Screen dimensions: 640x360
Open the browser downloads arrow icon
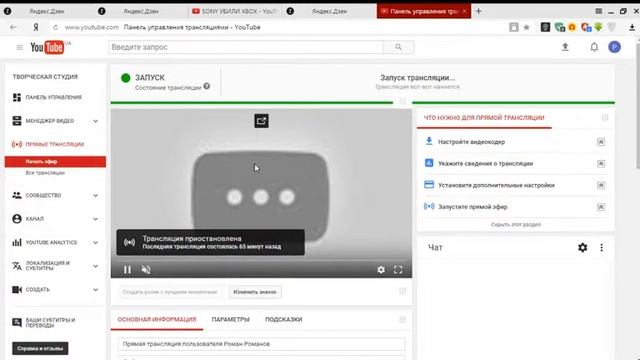[x=631, y=27]
